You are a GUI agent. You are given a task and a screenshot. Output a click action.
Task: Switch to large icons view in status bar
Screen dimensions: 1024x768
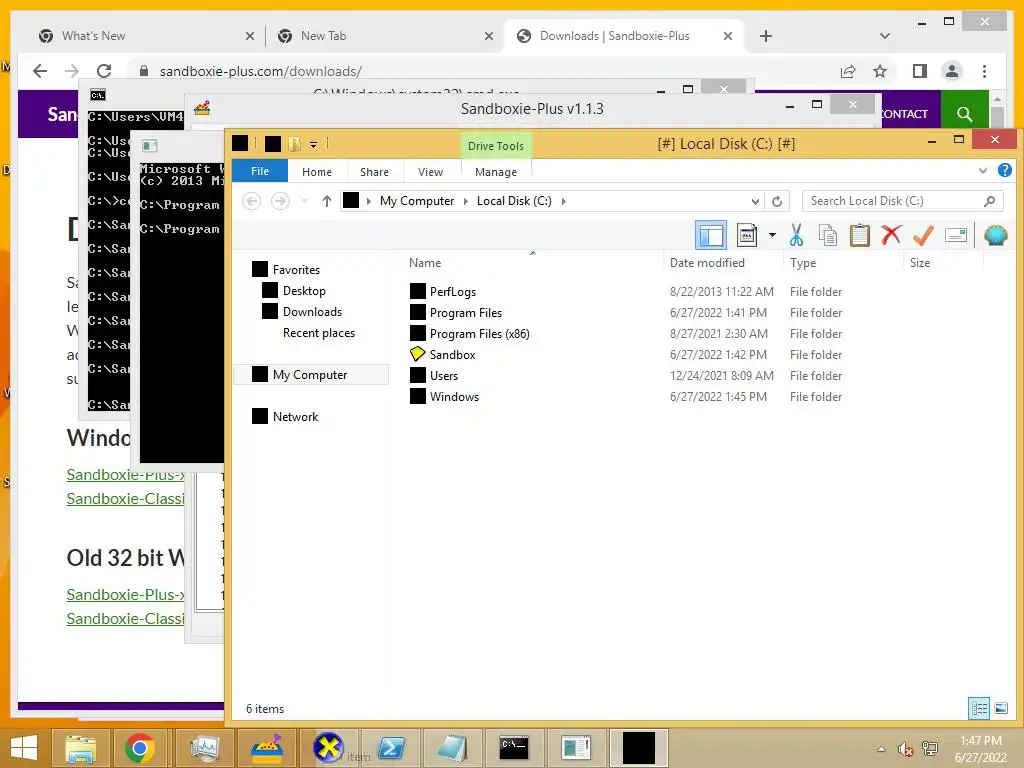[1000, 708]
